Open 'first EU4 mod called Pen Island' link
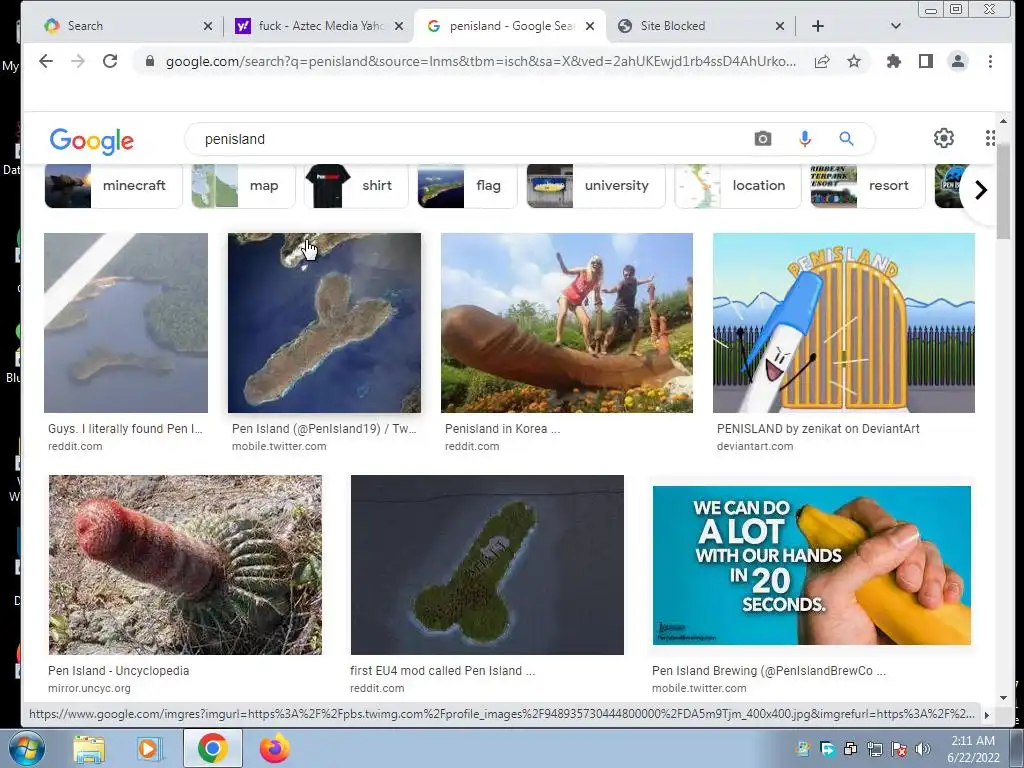 tap(442, 671)
